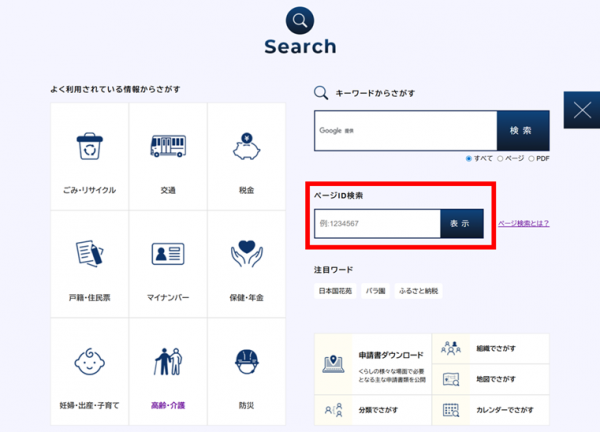Choose the ページ radio option
Image resolution: width=600 pixels, height=432 pixels.
click(x=502, y=159)
